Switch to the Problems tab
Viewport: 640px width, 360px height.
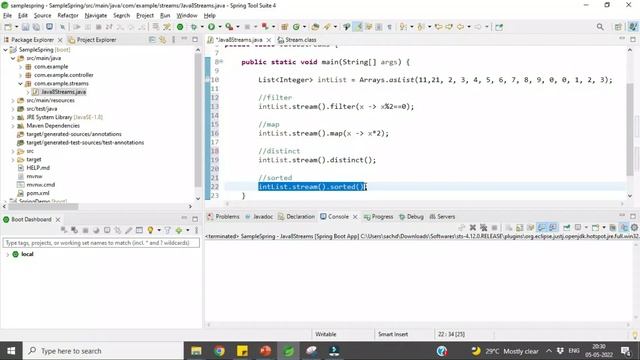pyautogui.click(x=223, y=217)
